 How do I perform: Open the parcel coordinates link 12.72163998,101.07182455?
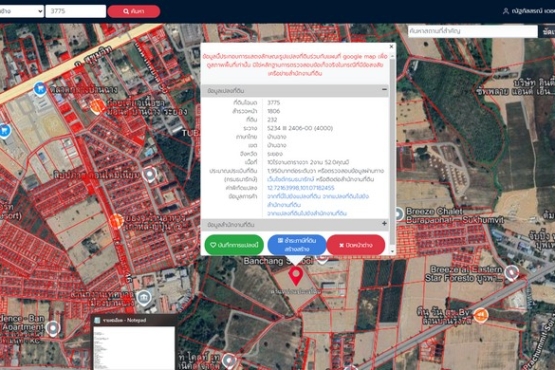point(301,188)
